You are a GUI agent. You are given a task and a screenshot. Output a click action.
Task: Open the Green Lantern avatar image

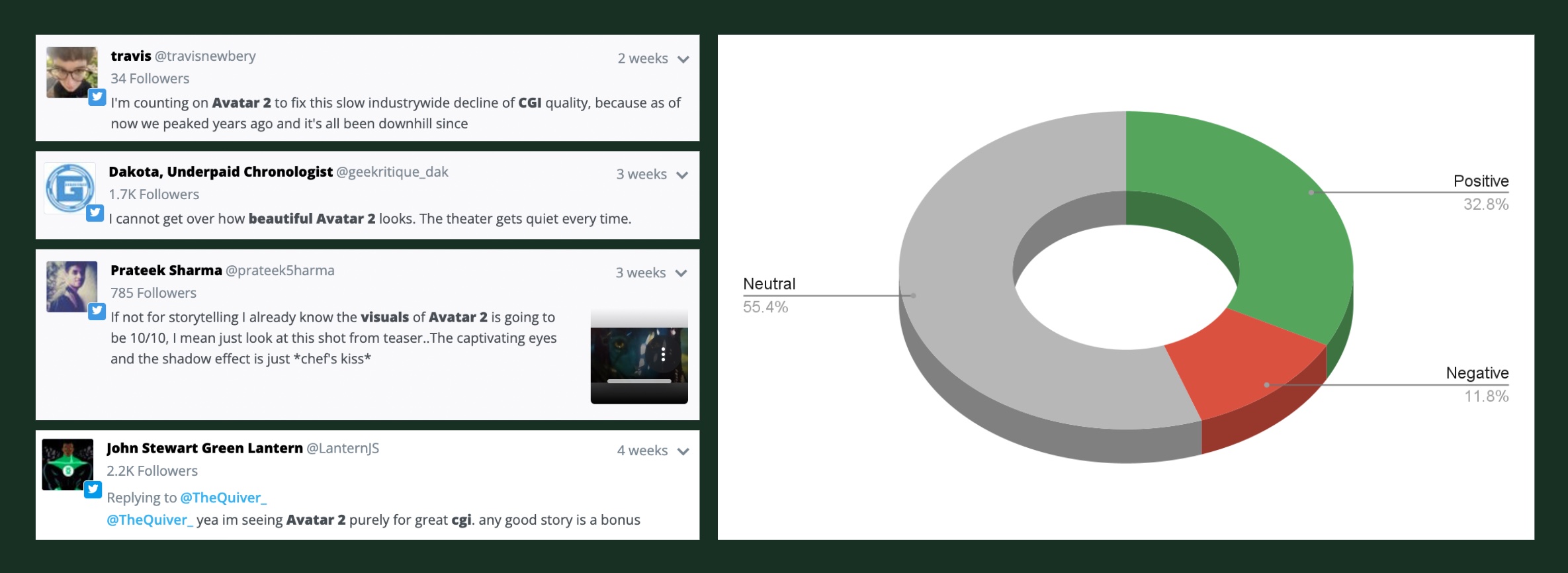pos(67,464)
